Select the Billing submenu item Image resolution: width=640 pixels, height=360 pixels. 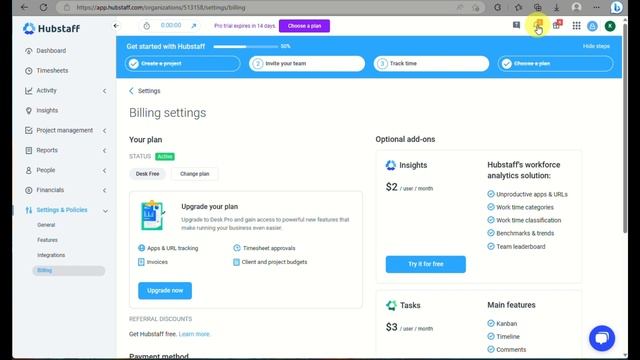(69, 270)
